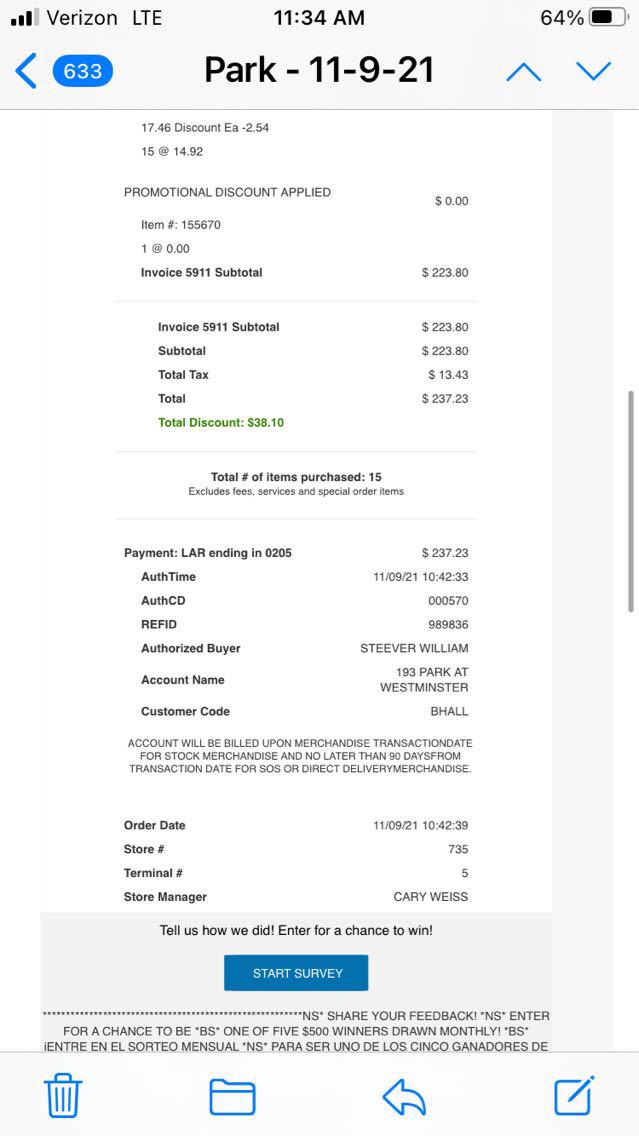
Task: Tap the cellular signal bars icon
Action: coord(22,18)
